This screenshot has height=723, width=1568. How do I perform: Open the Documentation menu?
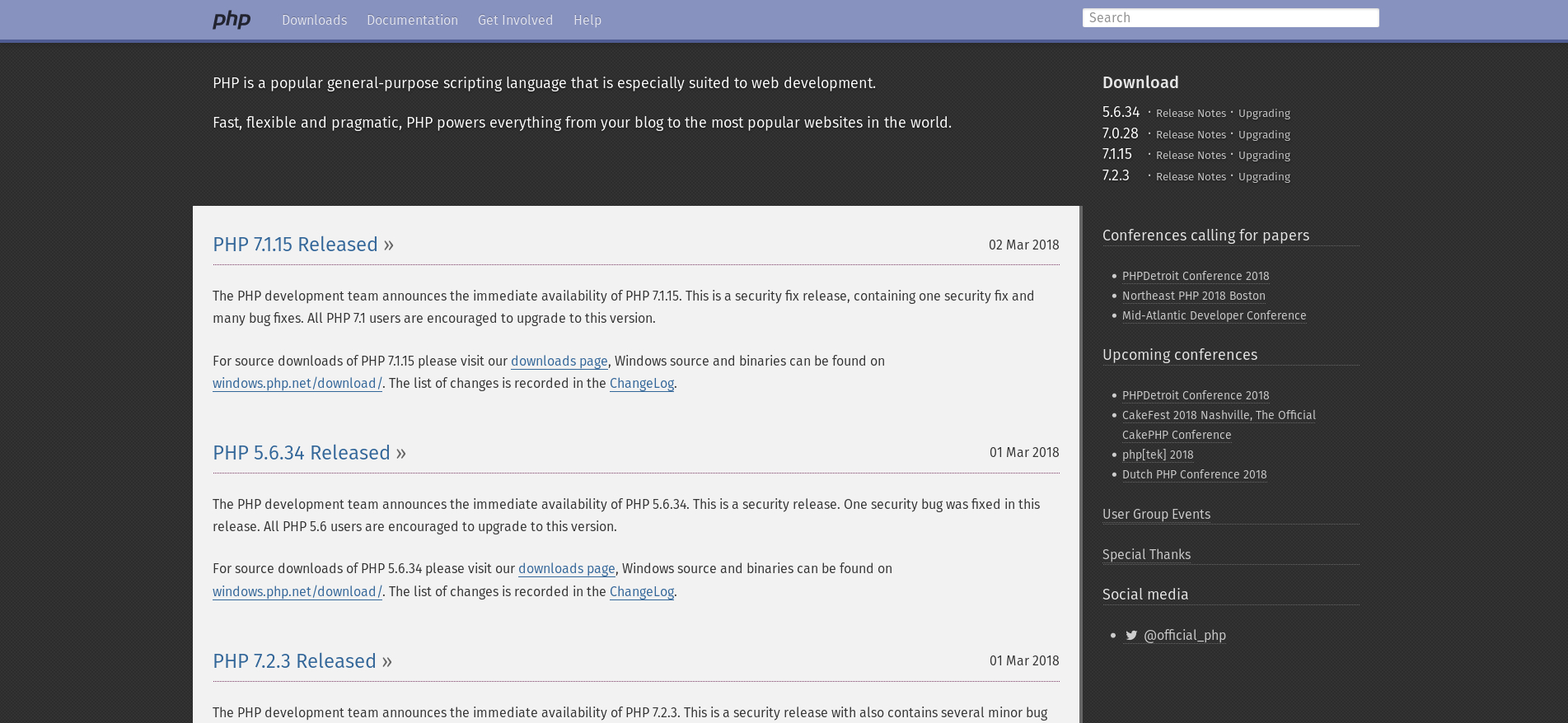tap(412, 20)
